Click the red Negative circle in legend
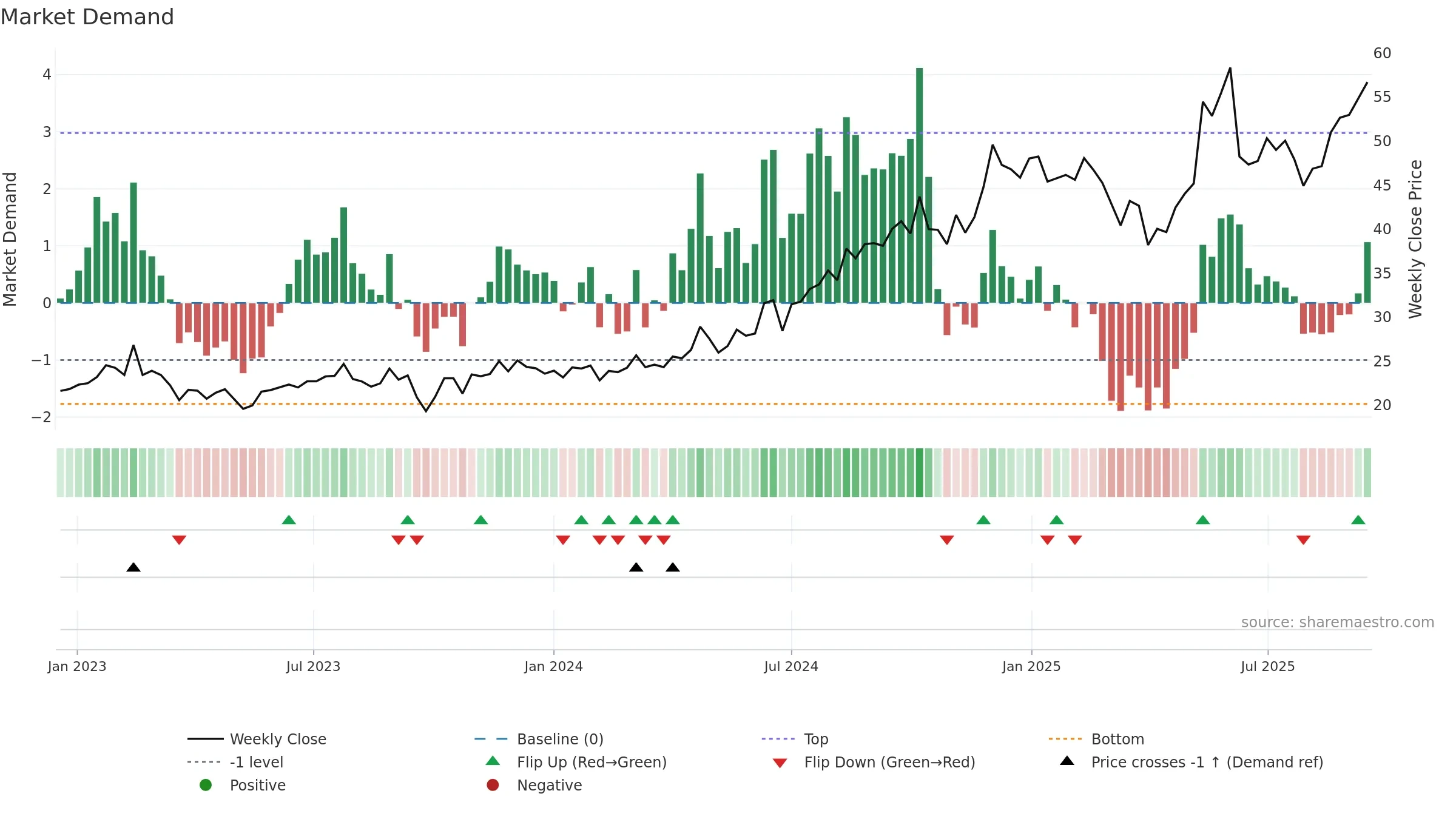1456x819 pixels. [493, 785]
